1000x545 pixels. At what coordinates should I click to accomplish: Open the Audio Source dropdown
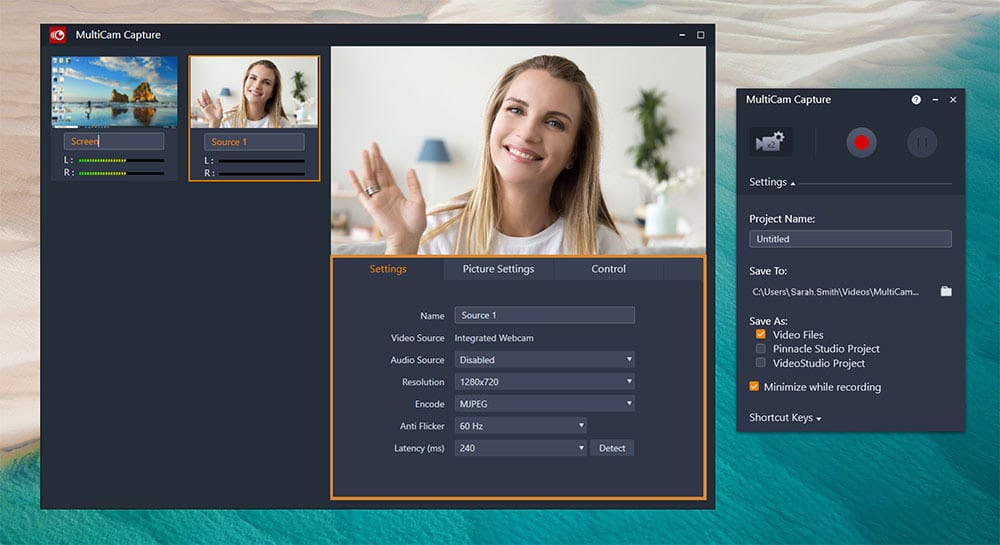(x=544, y=360)
